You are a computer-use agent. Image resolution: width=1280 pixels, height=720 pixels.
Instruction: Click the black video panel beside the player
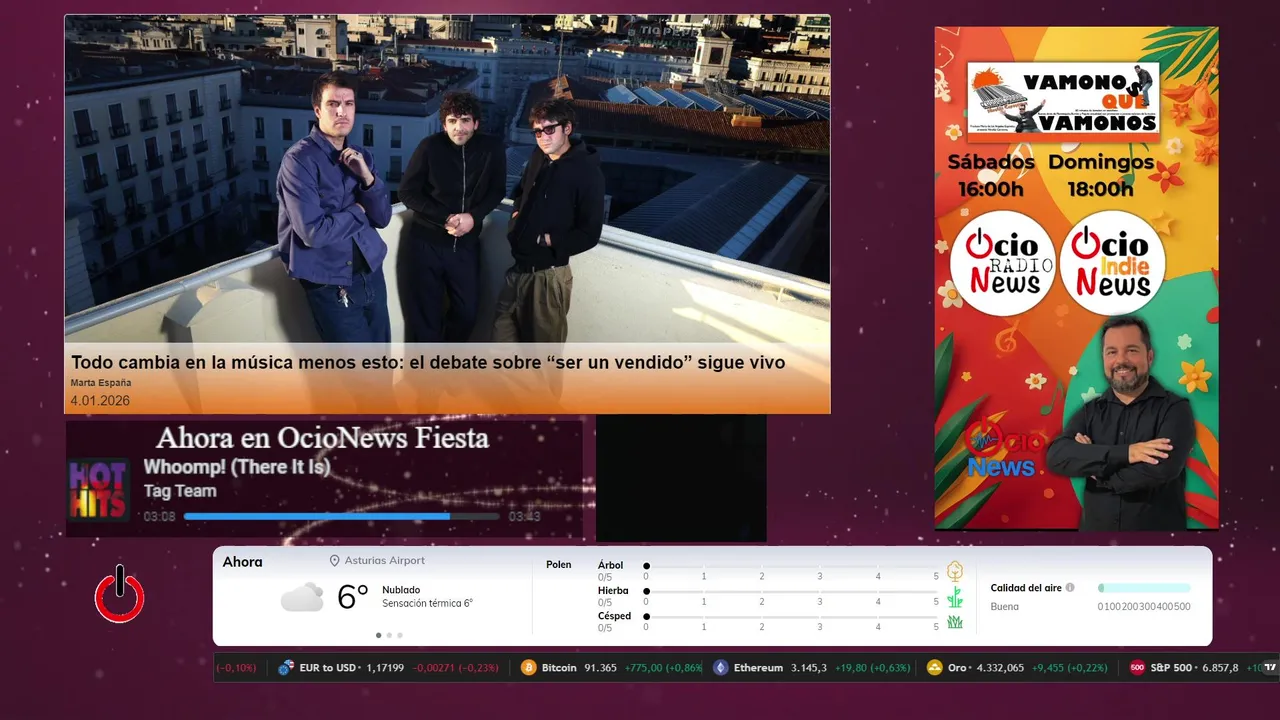(x=681, y=478)
